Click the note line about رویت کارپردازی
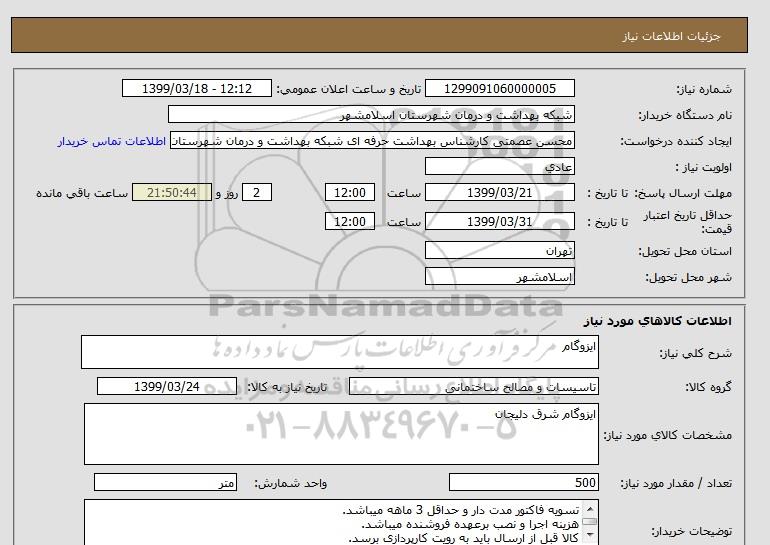This screenshot has width=770, height=545. click(x=464, y=539)
